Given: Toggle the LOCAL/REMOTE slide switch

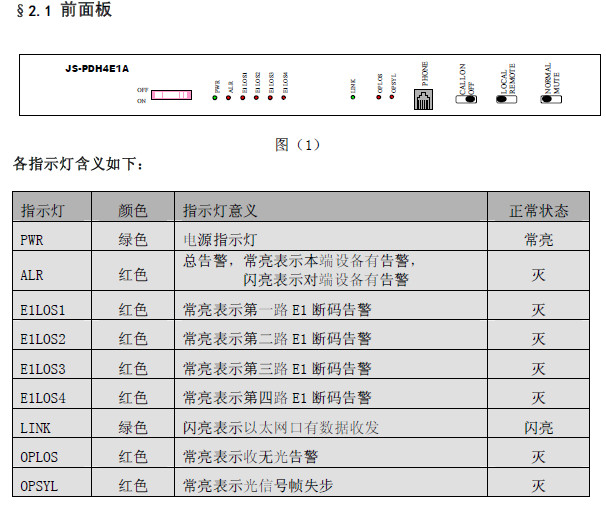Looking at the screenshot, I should [x=507, y=99].
